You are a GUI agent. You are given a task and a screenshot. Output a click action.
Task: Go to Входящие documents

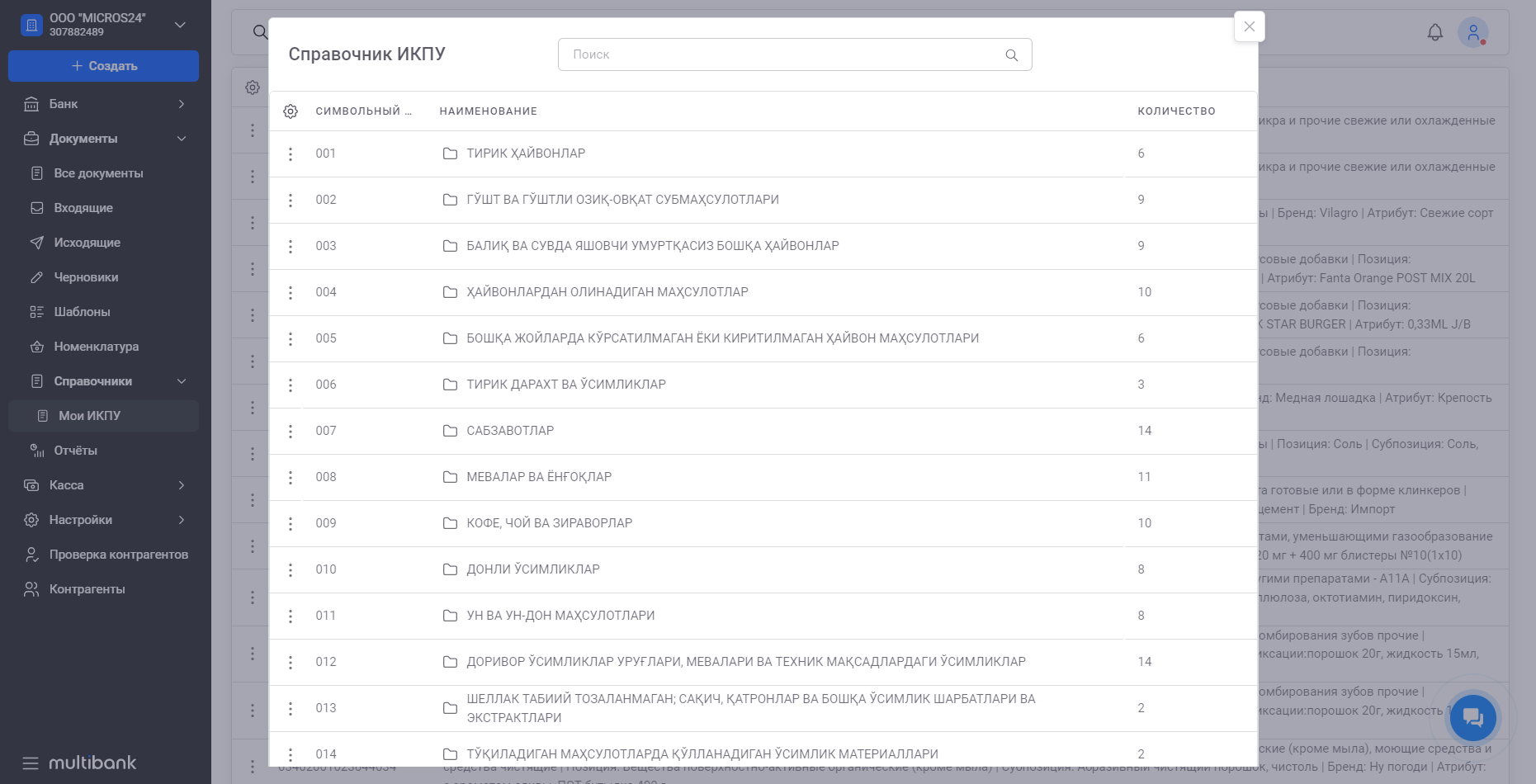[x=83, y=208]
